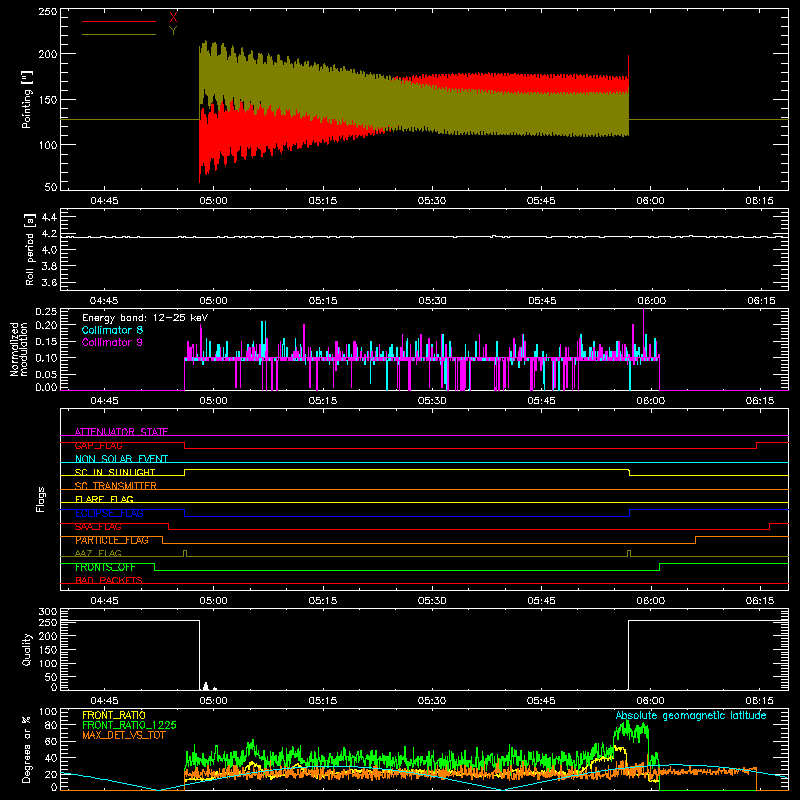The height and width of the screenshot is (800, 800).
Task: Click the 05:15 tick label below modulation plot
Action: [x=322, y=401]
